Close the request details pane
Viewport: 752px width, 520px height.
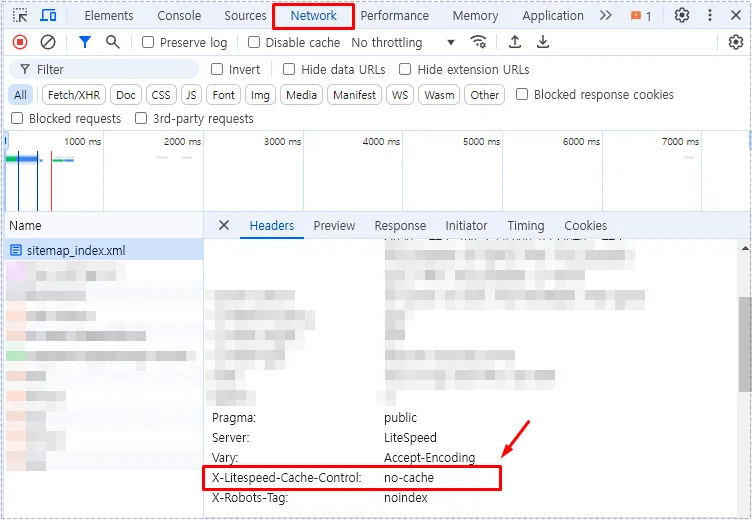[x=224, y=225]
